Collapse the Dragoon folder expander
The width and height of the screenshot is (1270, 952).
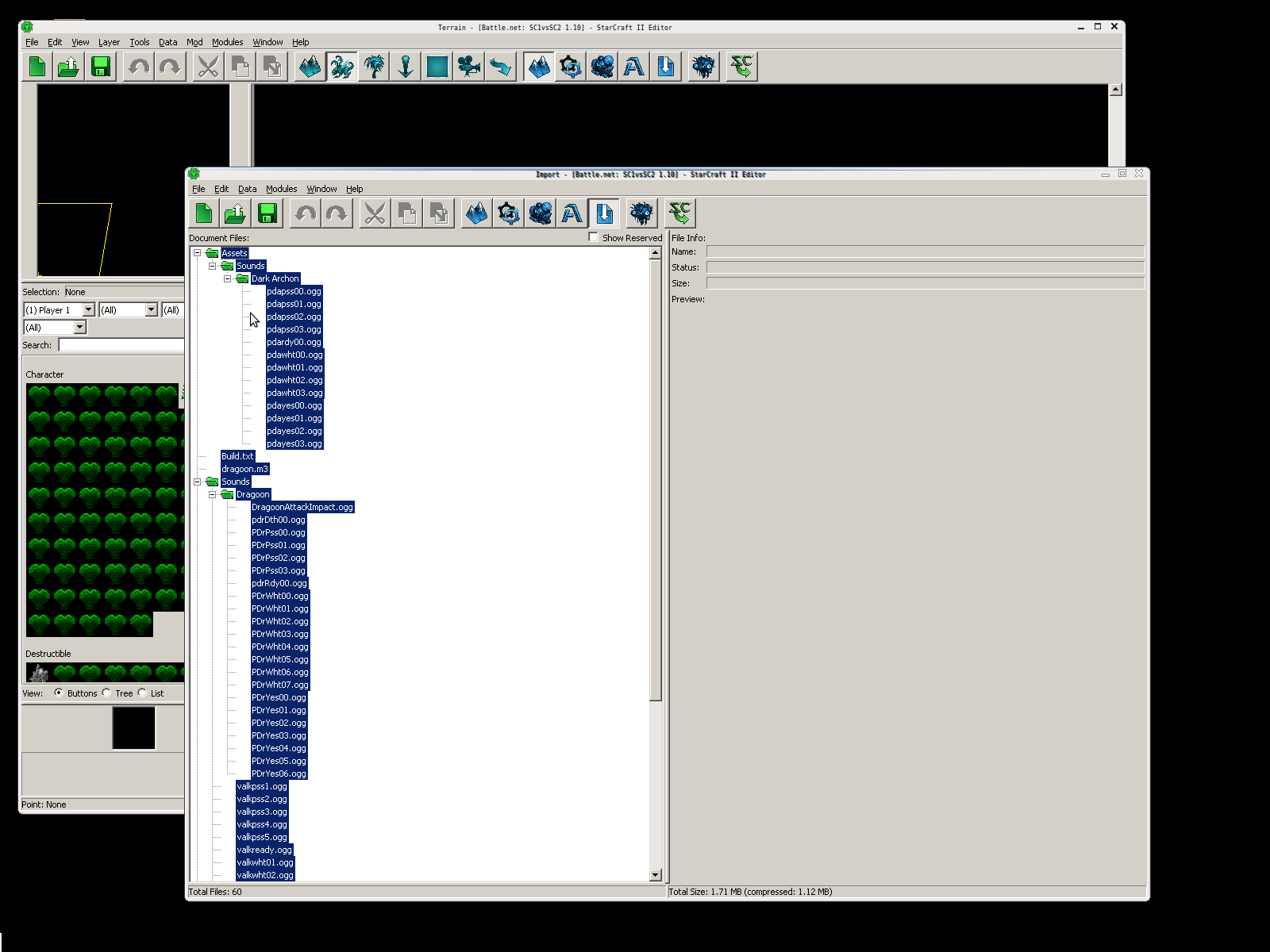coord(213,494)
